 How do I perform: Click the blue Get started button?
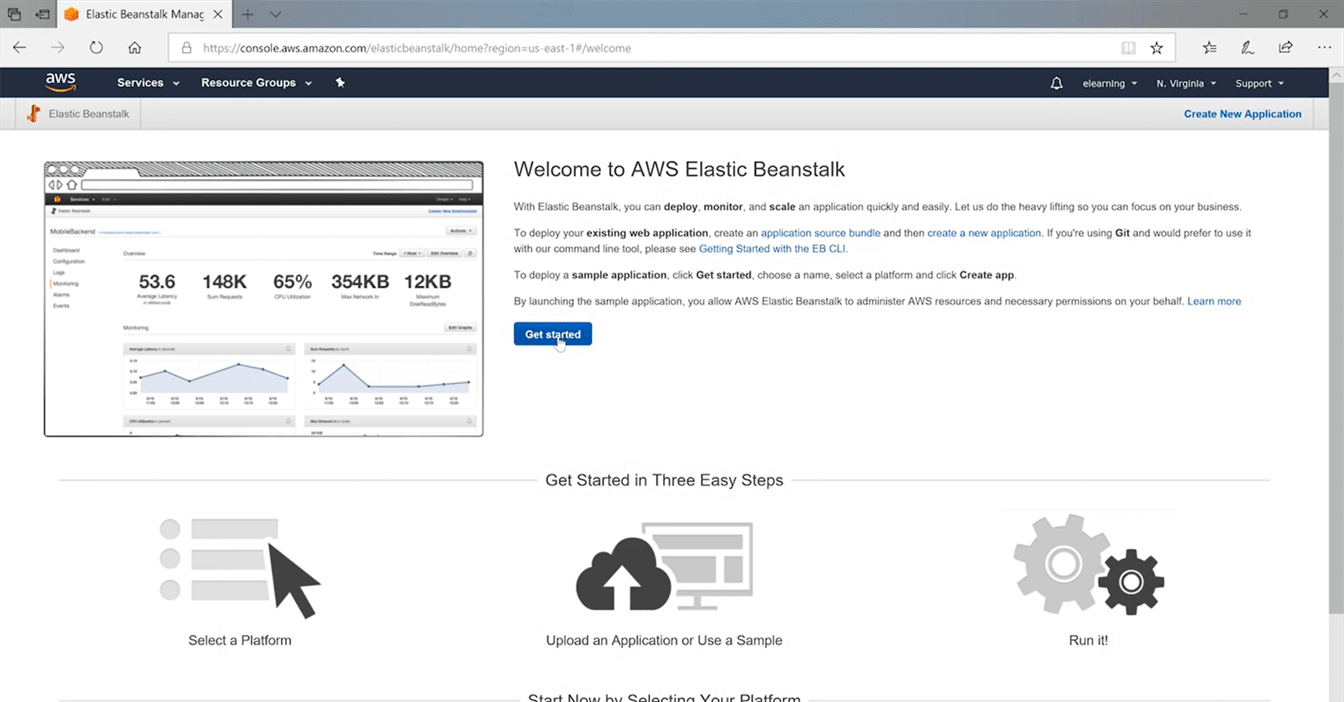(x=552, y=334)
